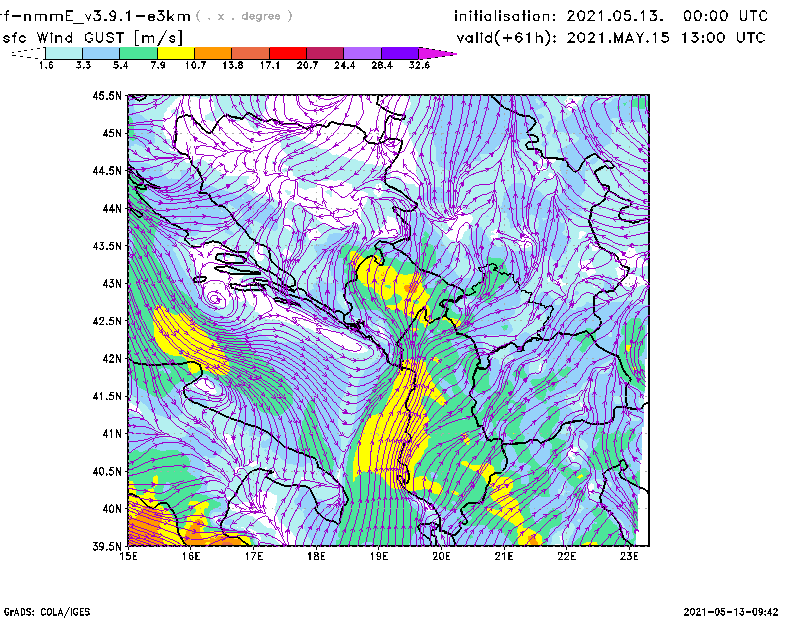The width and height of the screenshot is (800, 618).
Task: Click the light cyan legend swatch (1.6–3.3)
Action: tap(64, 53)
